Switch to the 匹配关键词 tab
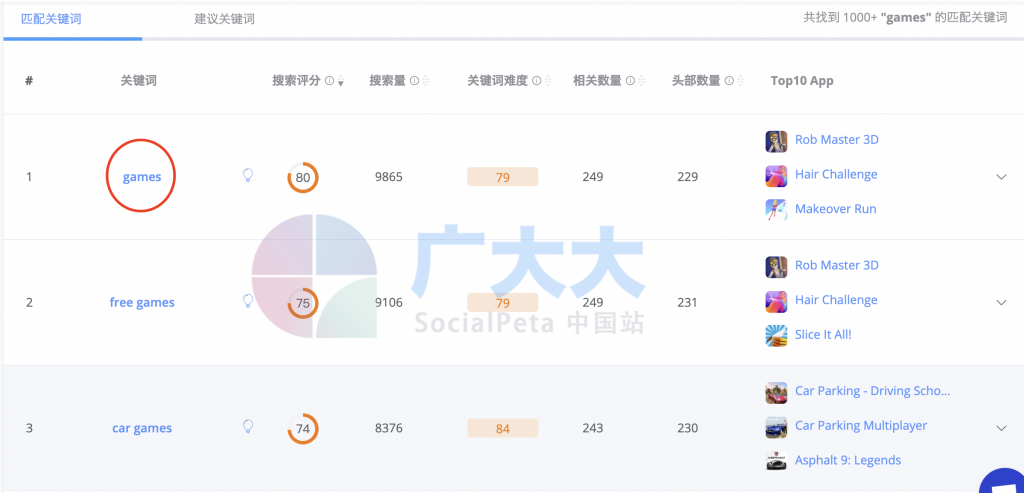This screenshot has height=493, width=1024. coord(51,19)
